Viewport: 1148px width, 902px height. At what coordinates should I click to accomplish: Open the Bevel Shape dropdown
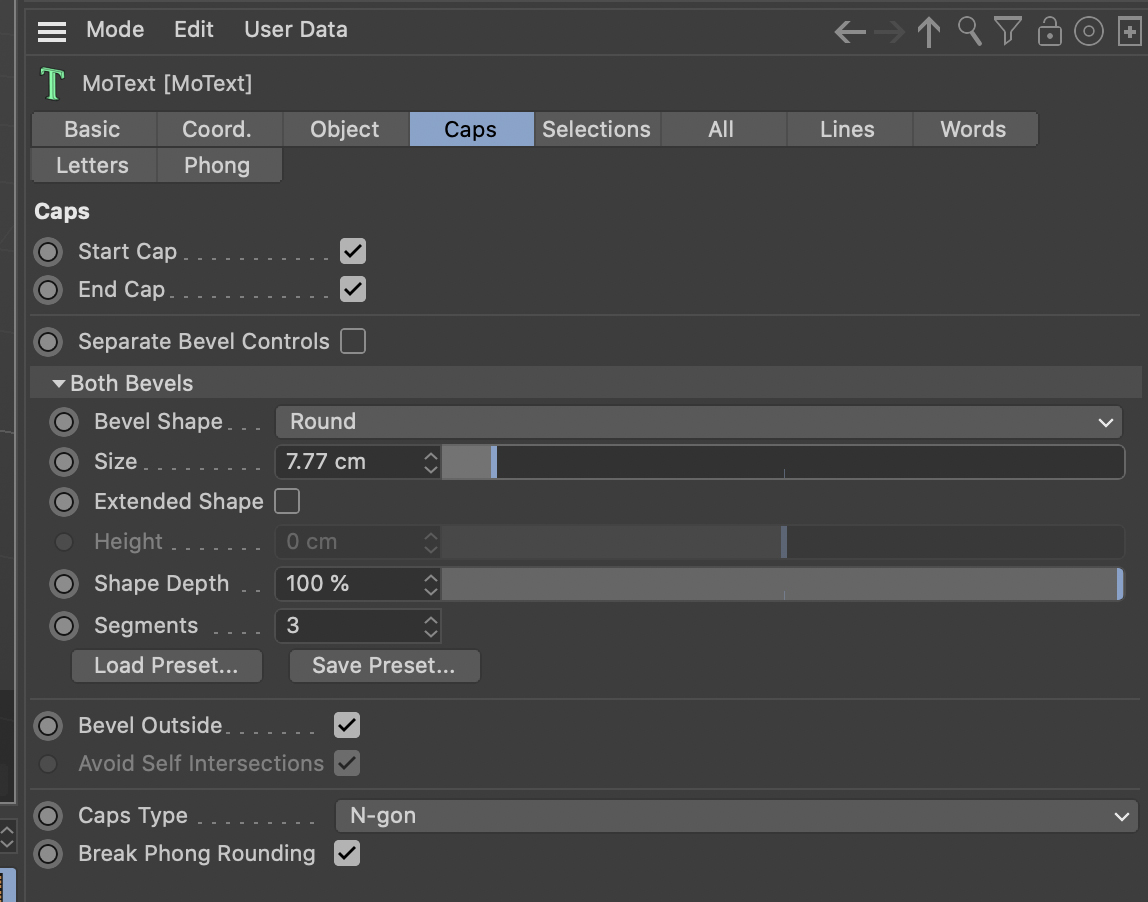[x=698, y=422]
